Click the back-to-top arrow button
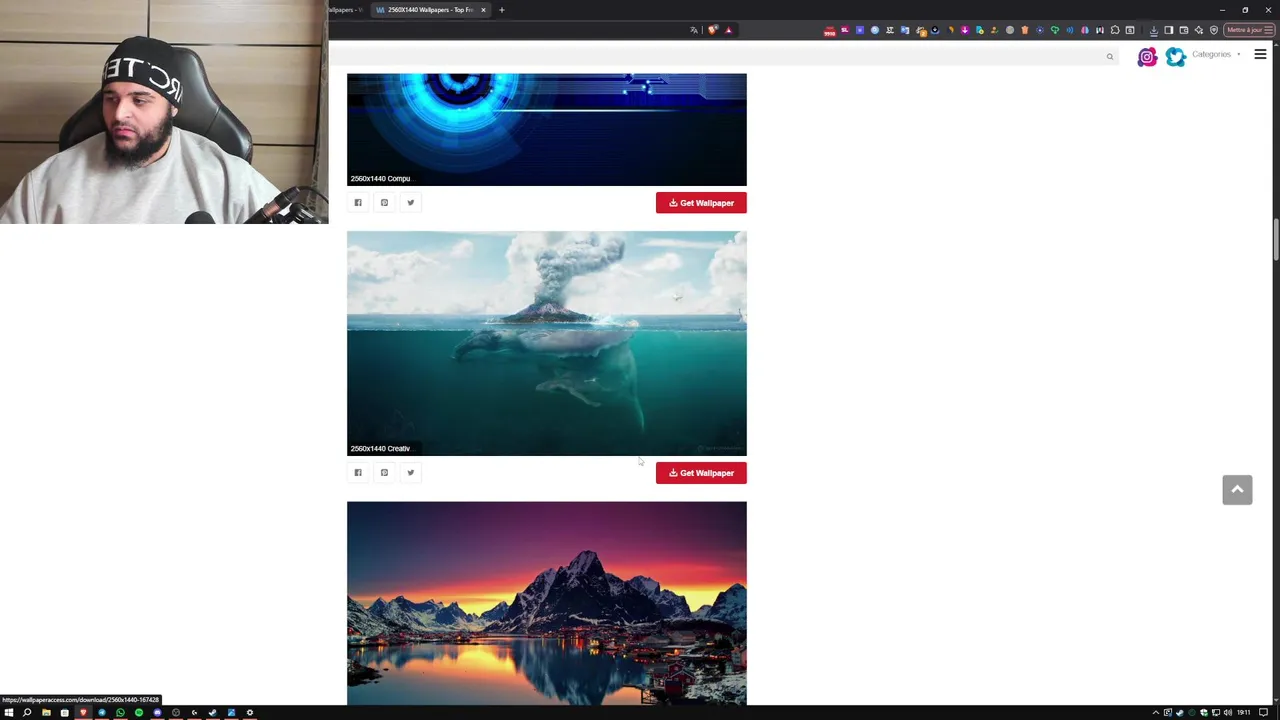 coord(1237,489)
